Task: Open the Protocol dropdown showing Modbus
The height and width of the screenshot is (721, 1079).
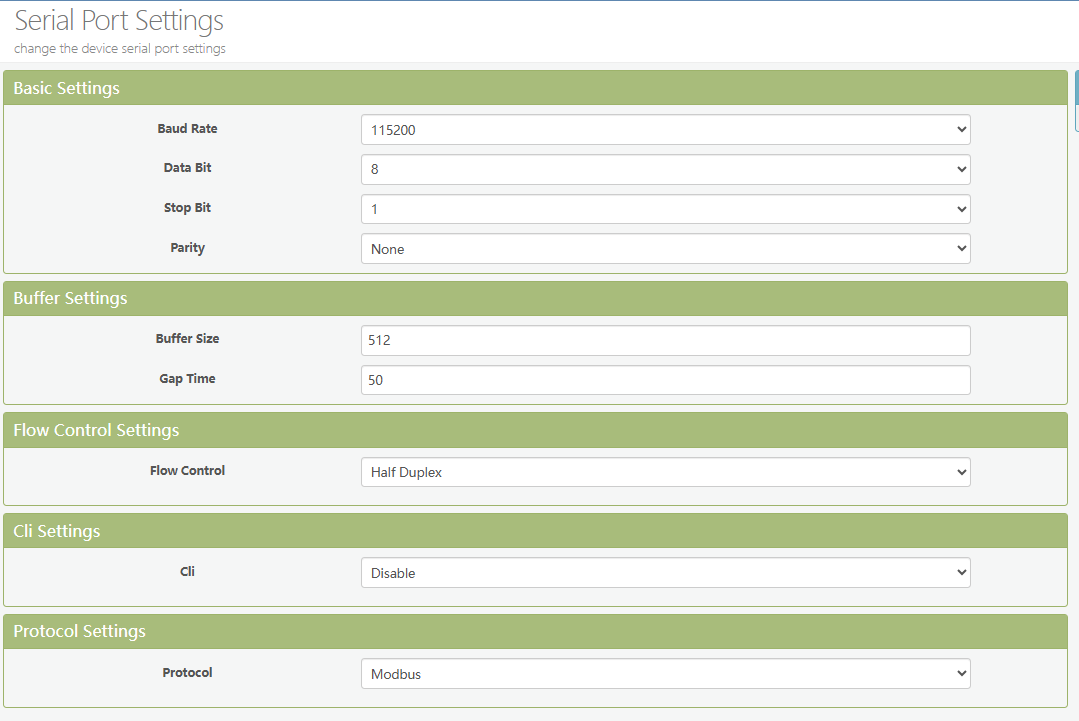Action: [x=665, y=674]
